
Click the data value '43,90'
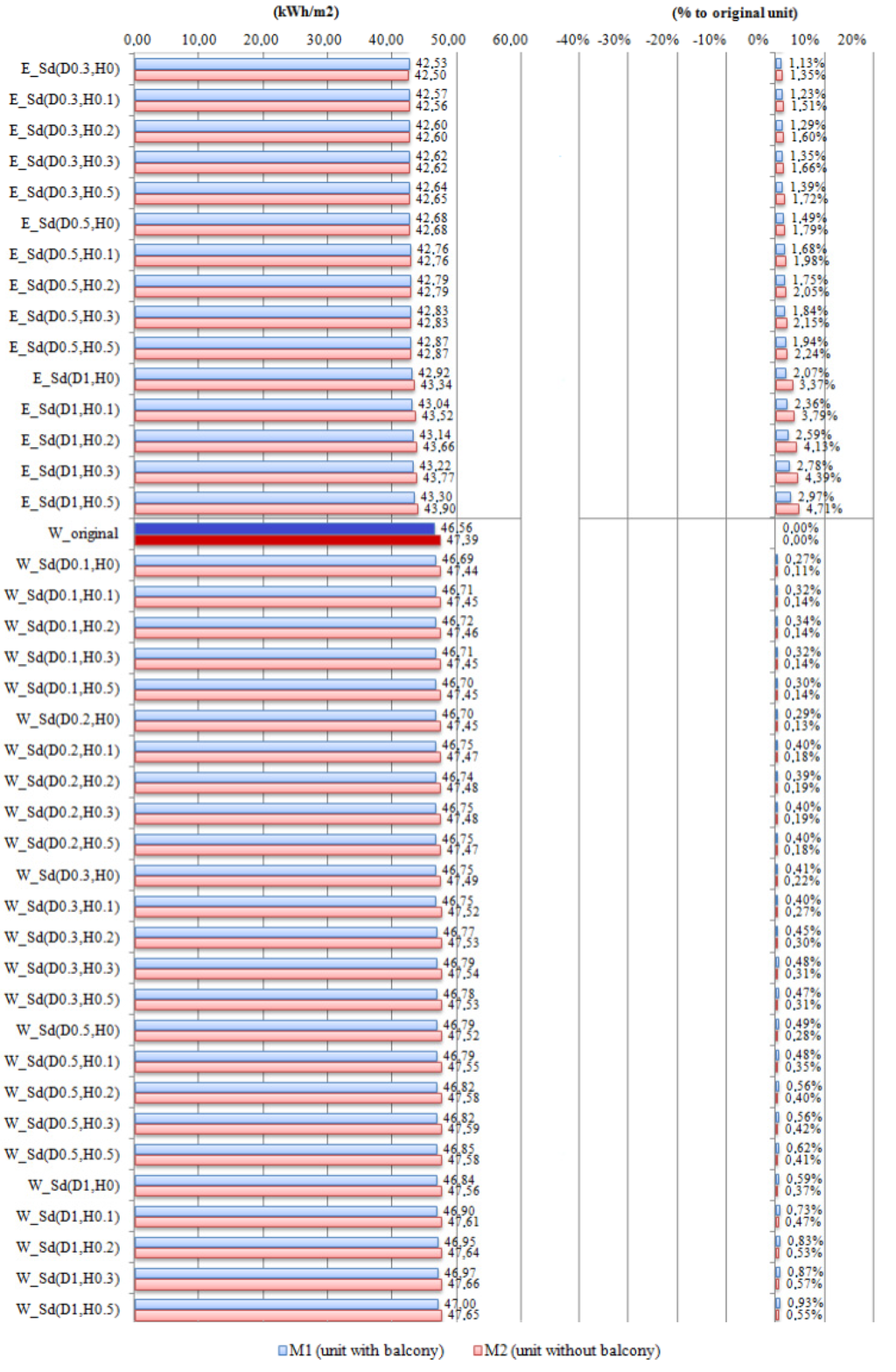pos(439,509)
